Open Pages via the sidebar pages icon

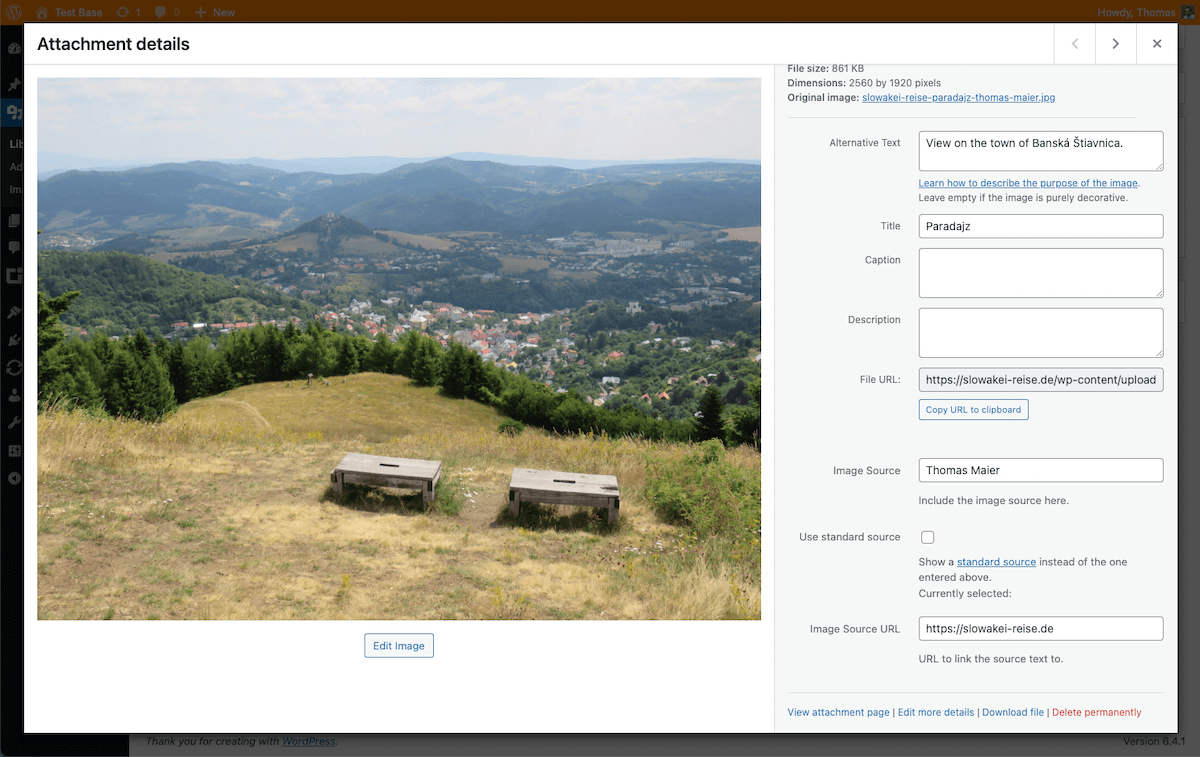click(x=13, y=220)
